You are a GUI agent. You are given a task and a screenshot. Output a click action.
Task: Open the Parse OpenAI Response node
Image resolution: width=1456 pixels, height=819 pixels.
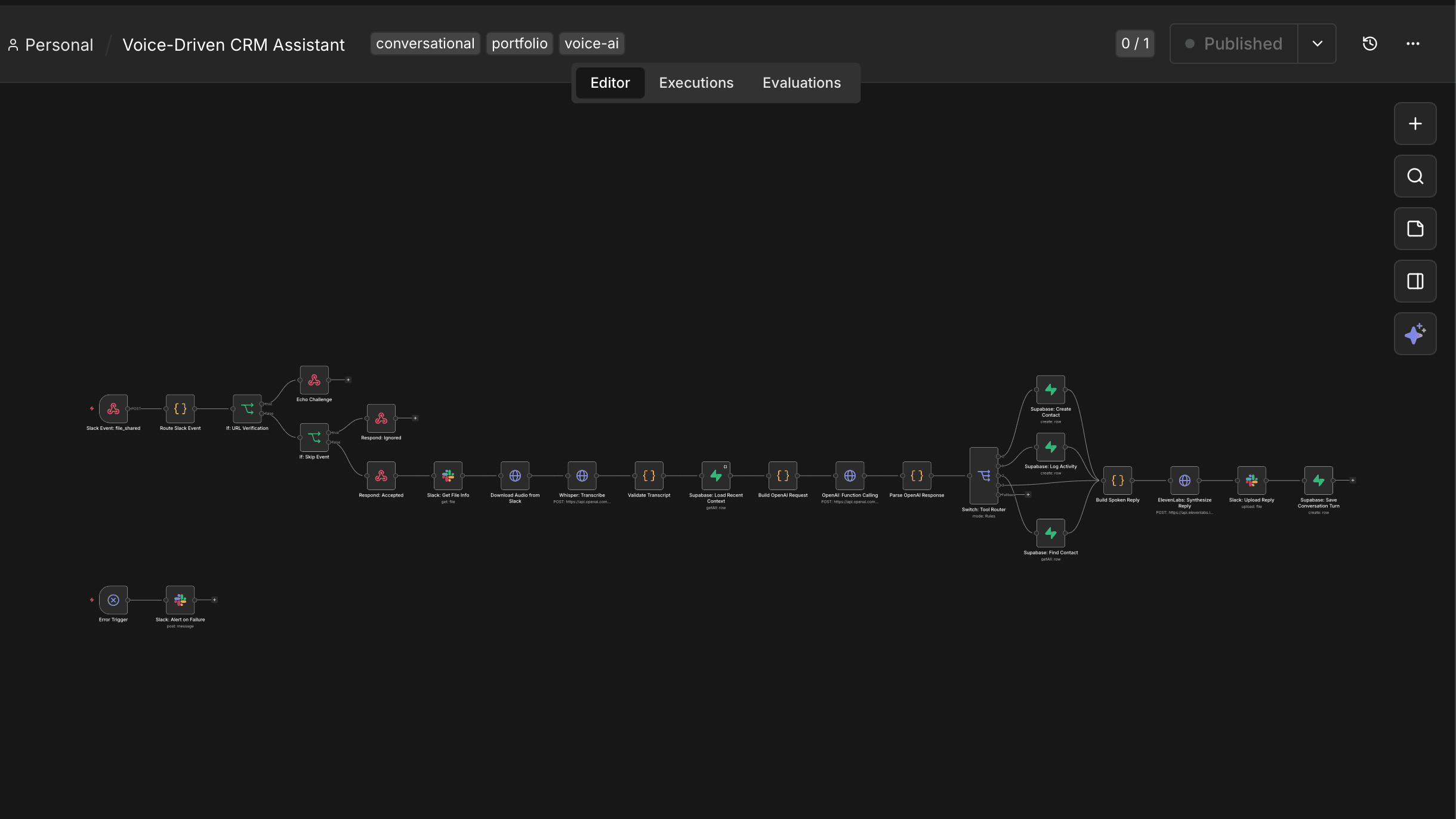tap(917, 476)
